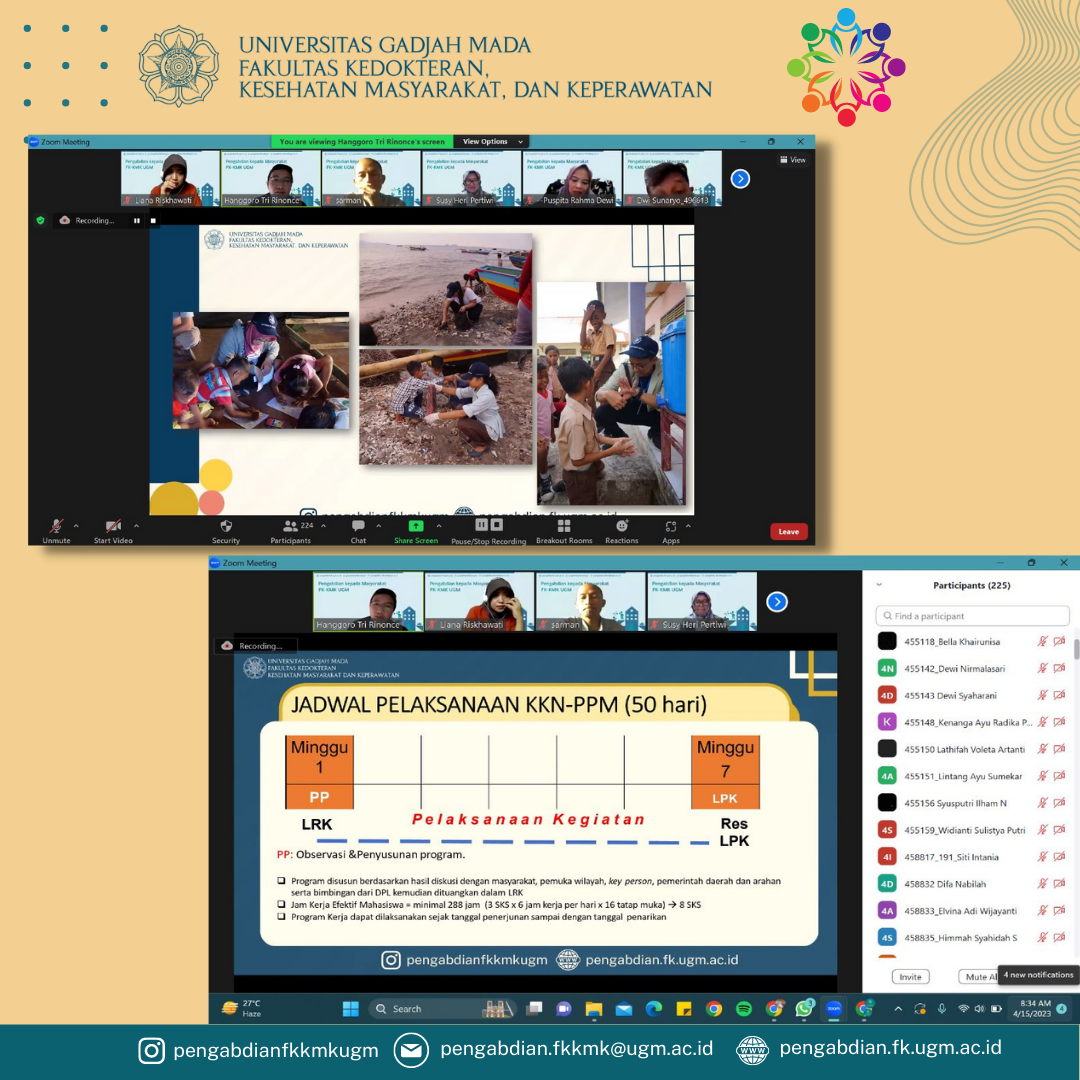The width and height of the screenshot is (1080, 1080).
Task: Expand video options arrow beside Start Video
Action: pos(136,526)
